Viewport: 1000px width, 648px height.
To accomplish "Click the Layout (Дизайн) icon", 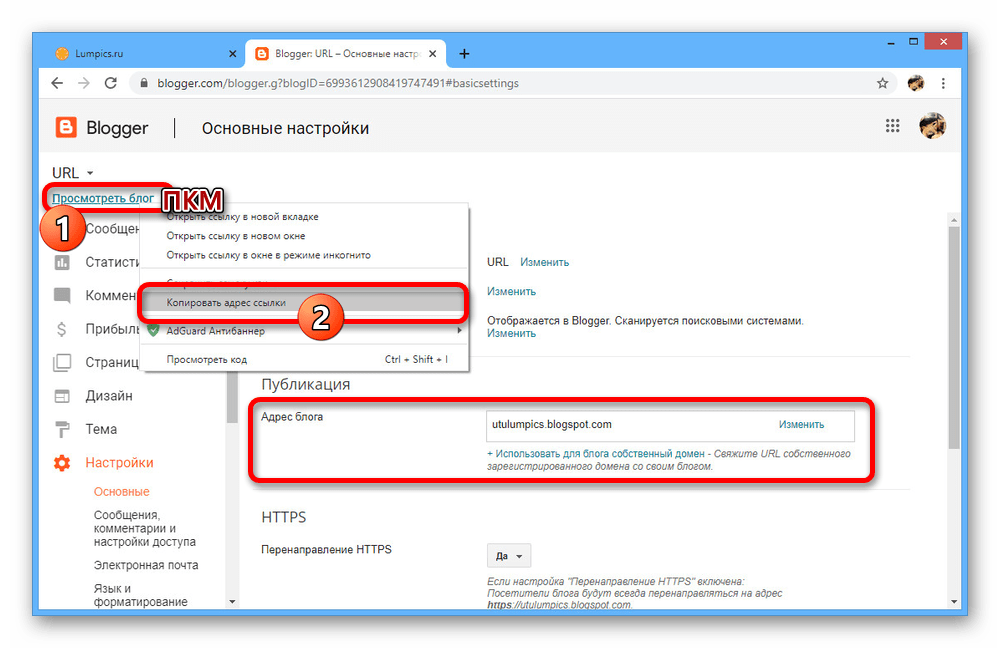I will 62,396.
